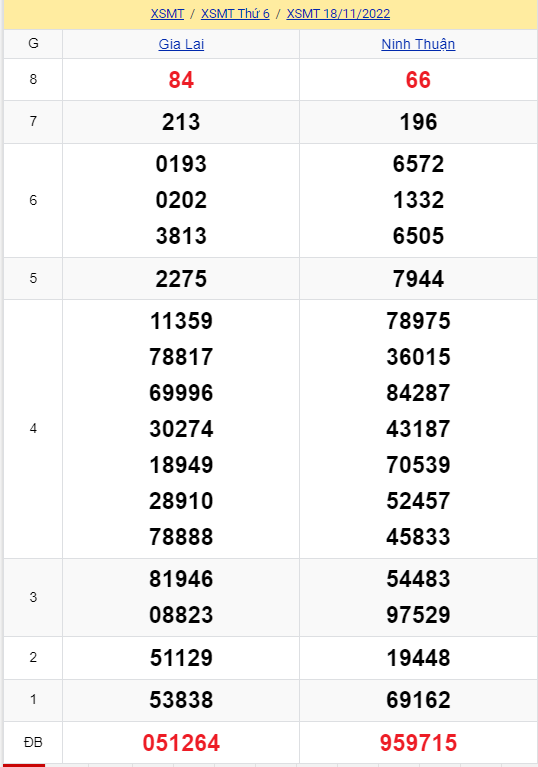Click Gia Lai second prize 51129

[x=181, y=658]
